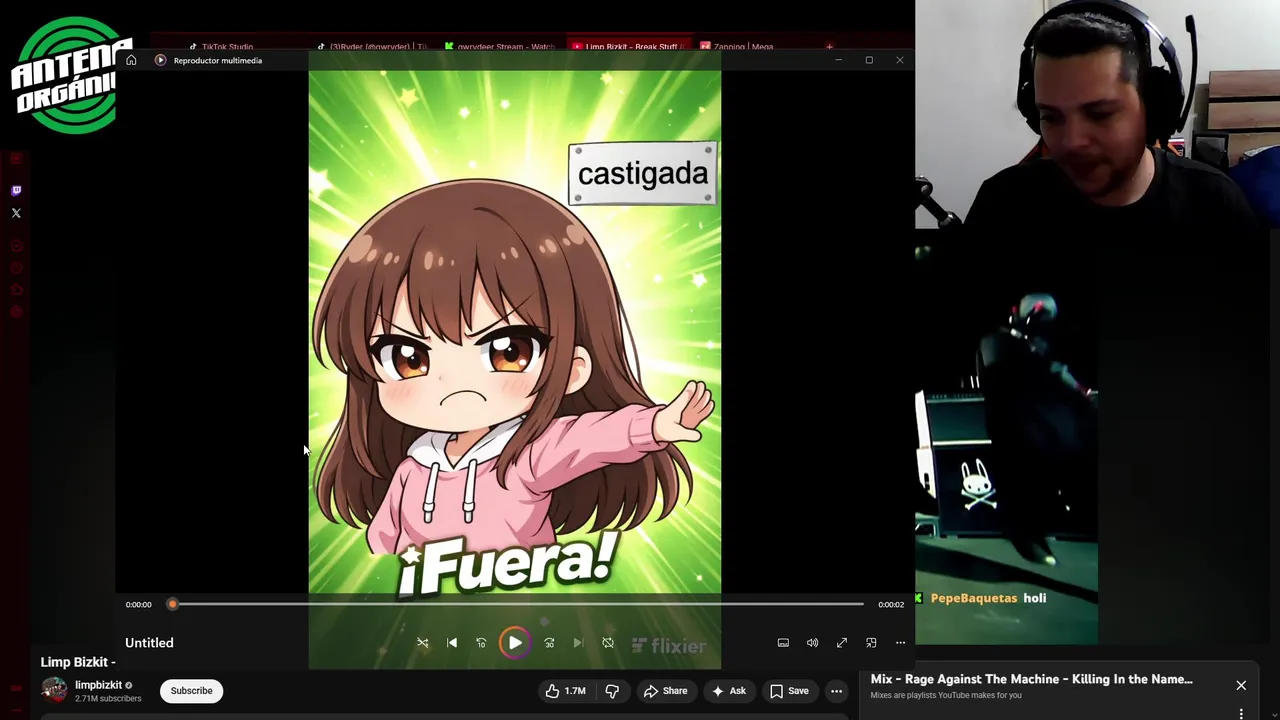
Task: Click the PepeBaquetas chat message holi
Action: coord(988,598)
